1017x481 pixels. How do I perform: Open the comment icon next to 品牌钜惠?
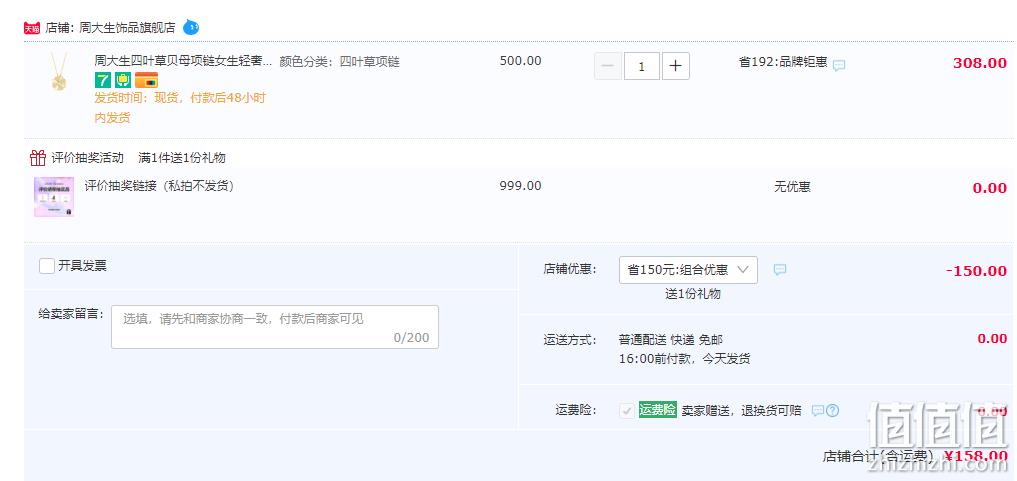839,65
